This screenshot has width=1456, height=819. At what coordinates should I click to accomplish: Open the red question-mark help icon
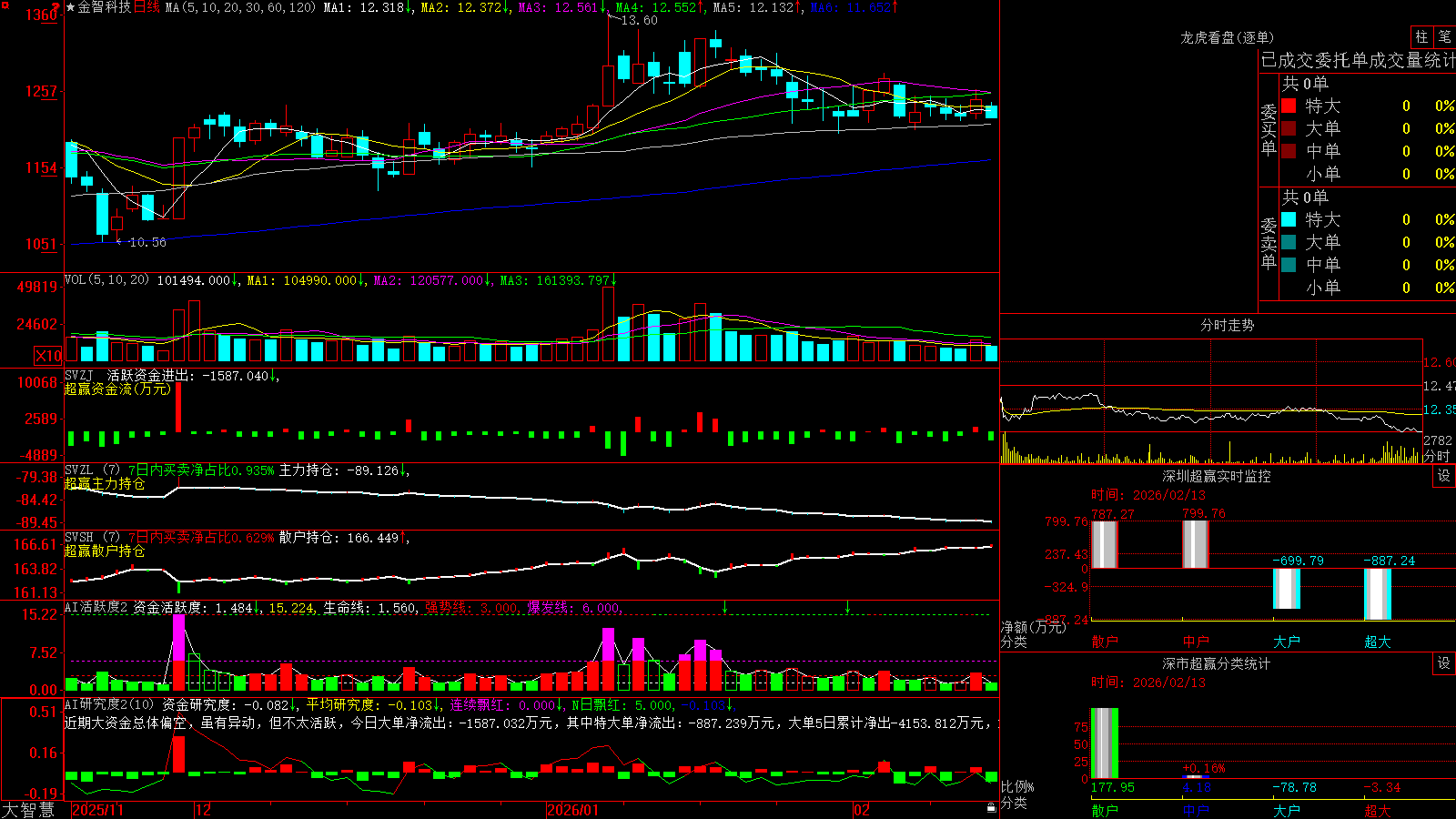pos(56,7)
